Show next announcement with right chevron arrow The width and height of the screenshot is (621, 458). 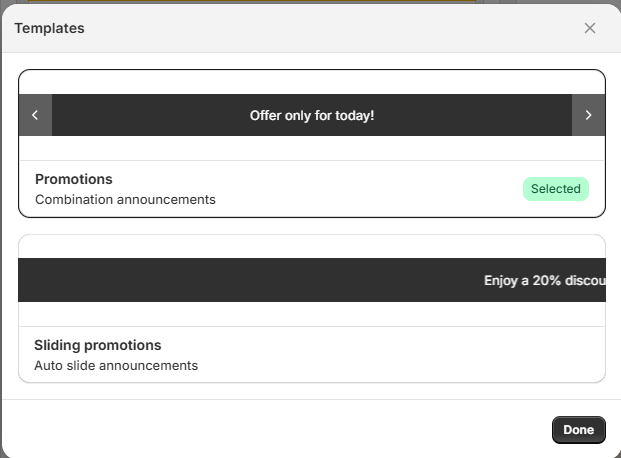[588, 115]
